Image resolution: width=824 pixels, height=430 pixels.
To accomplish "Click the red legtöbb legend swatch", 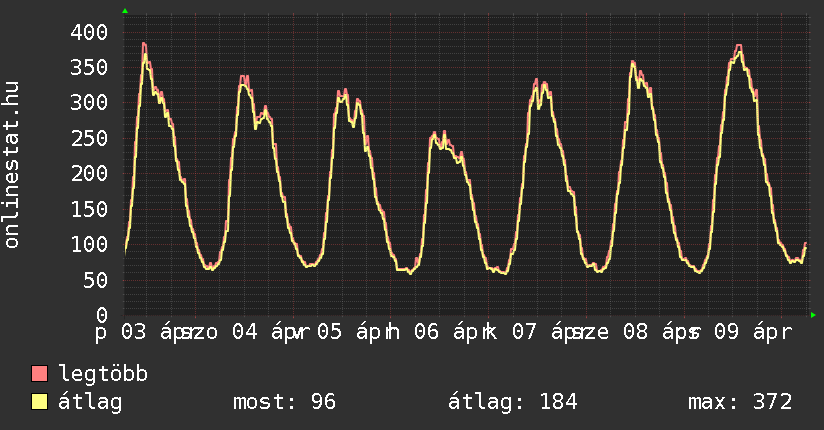I will tap(40, 374).
